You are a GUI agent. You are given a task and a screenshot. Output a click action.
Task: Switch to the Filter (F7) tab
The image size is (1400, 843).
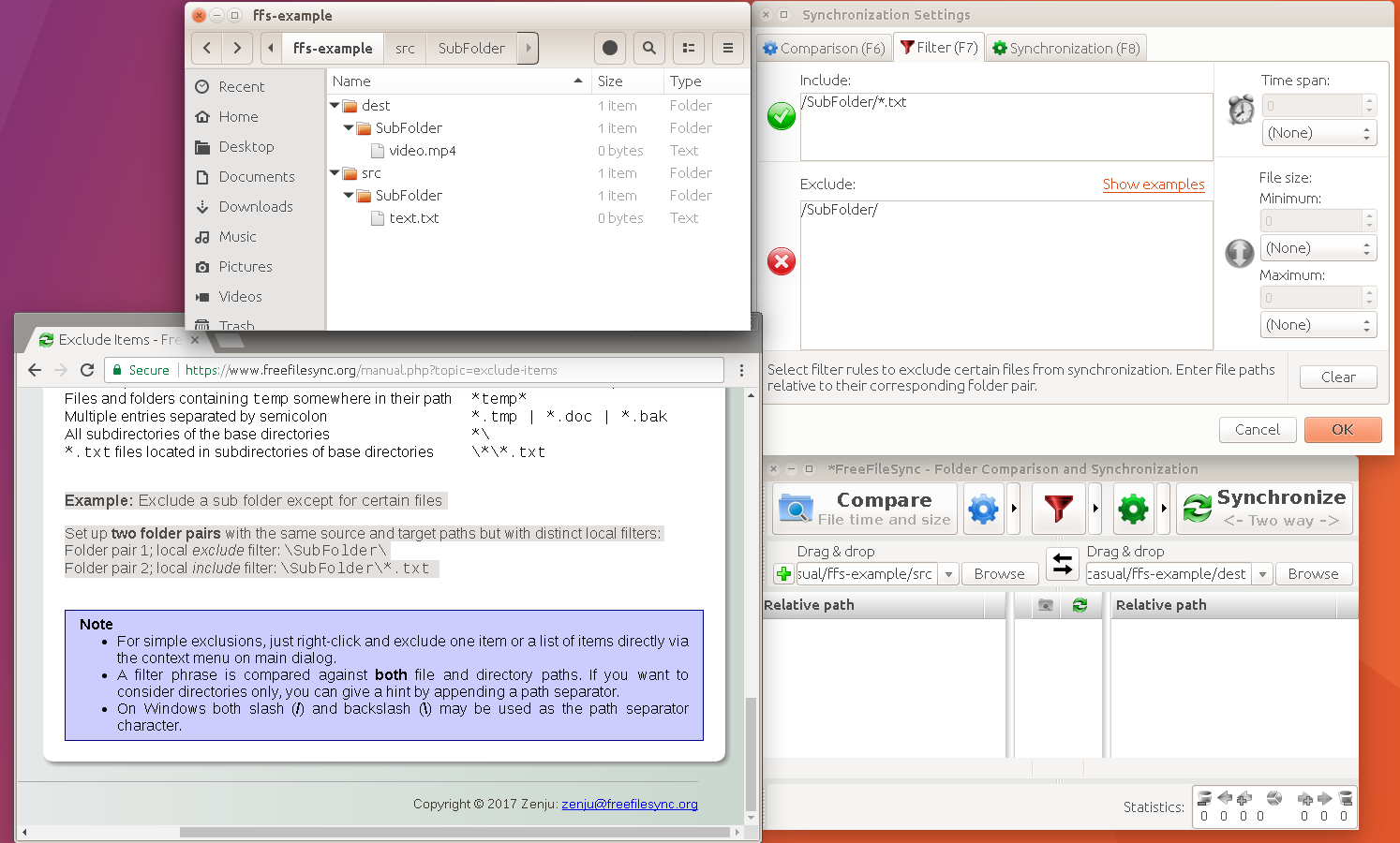pyautogui.click(x=938, y=47)
